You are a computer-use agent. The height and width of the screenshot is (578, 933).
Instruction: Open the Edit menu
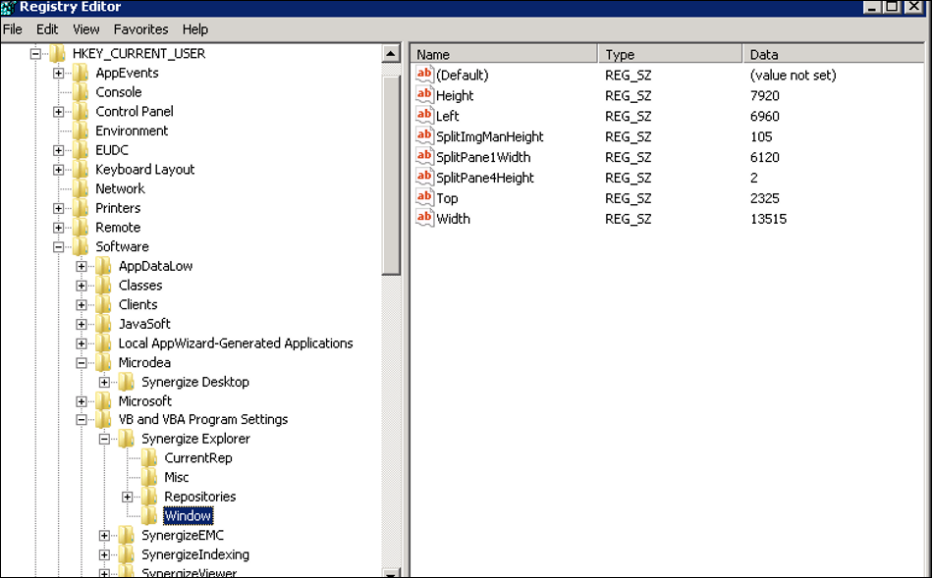(47, 29)
